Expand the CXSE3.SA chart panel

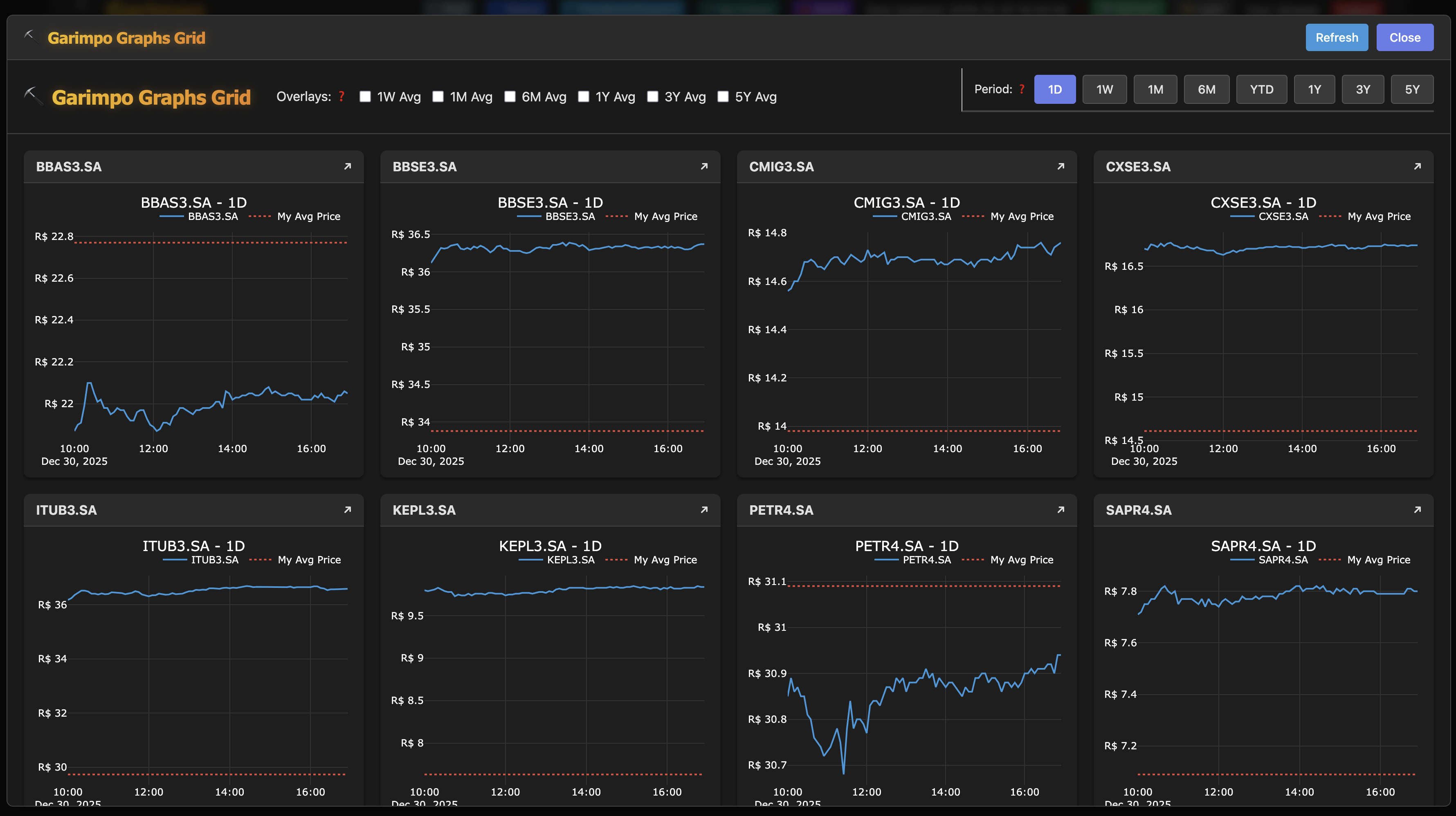1418,166
